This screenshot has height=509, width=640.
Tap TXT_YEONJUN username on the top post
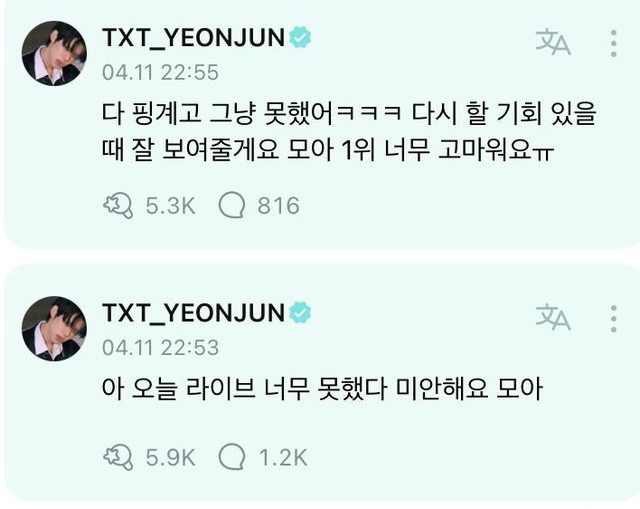193,38
